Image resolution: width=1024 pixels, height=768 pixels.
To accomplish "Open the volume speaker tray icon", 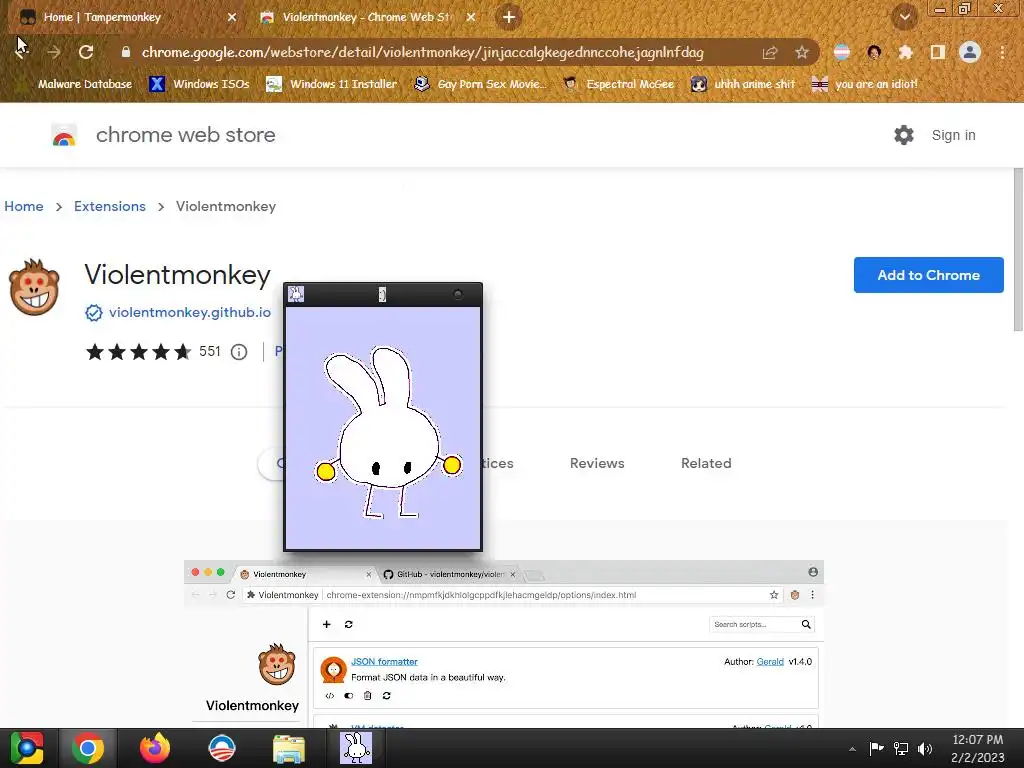I will click(925, 748).
